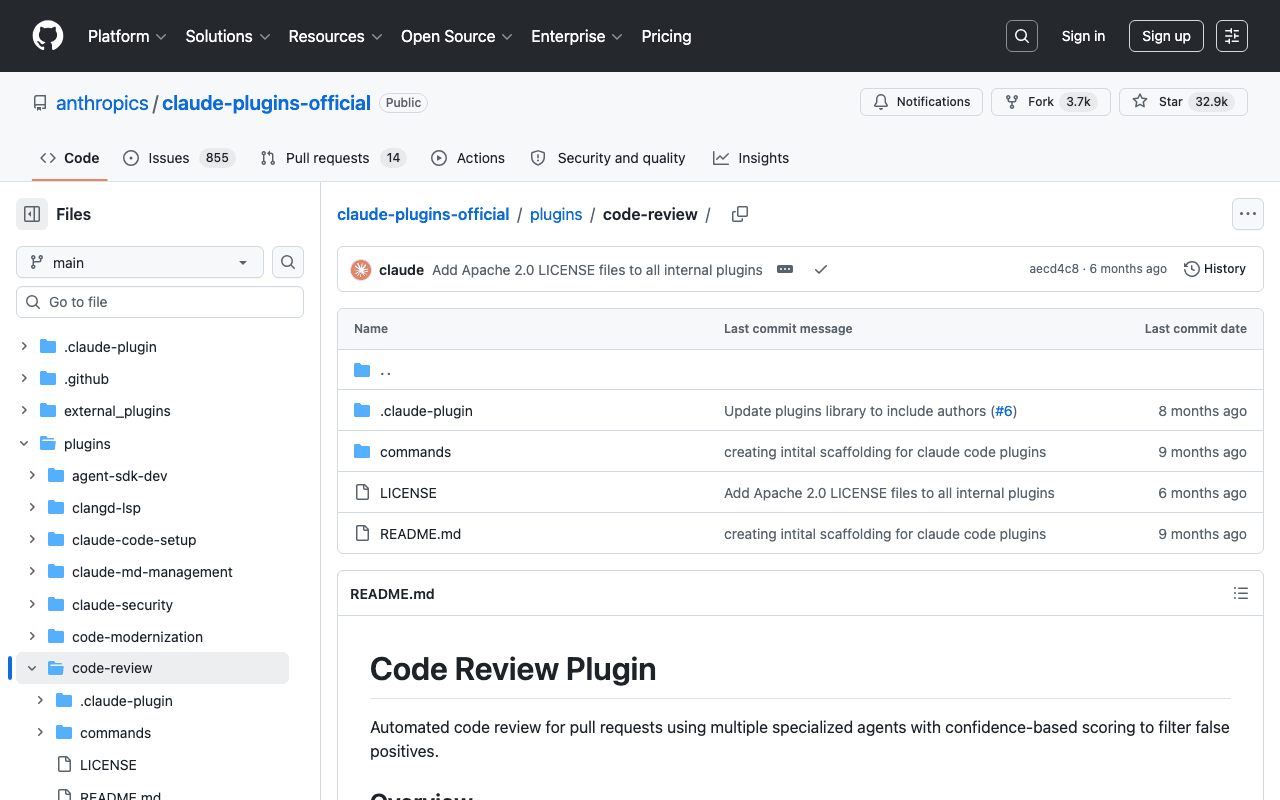
Task: Search files with the magnifier button
Action: point(288,262)
